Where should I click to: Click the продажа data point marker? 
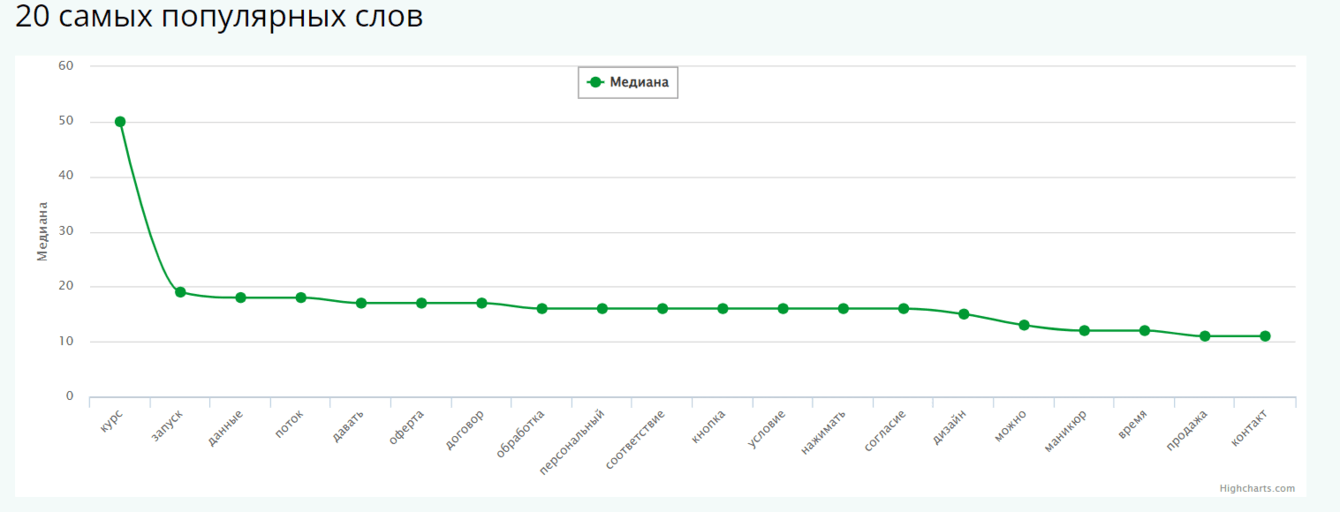click(x=1205, y=336)
